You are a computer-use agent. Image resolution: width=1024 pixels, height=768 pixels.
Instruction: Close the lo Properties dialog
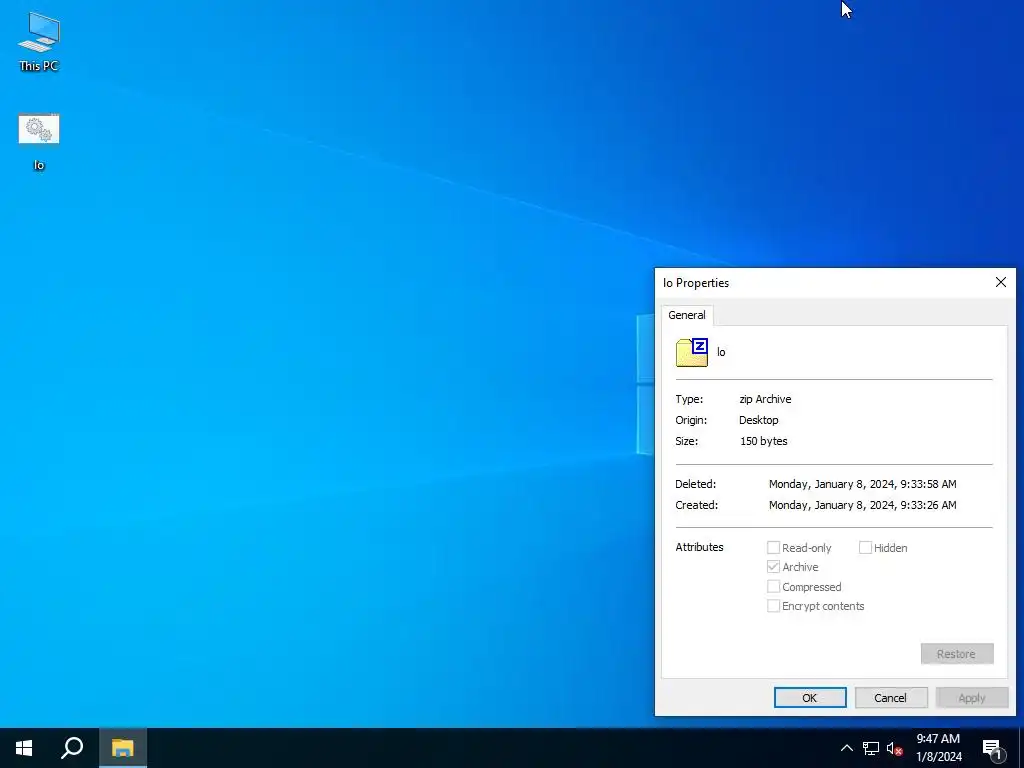1000,282
